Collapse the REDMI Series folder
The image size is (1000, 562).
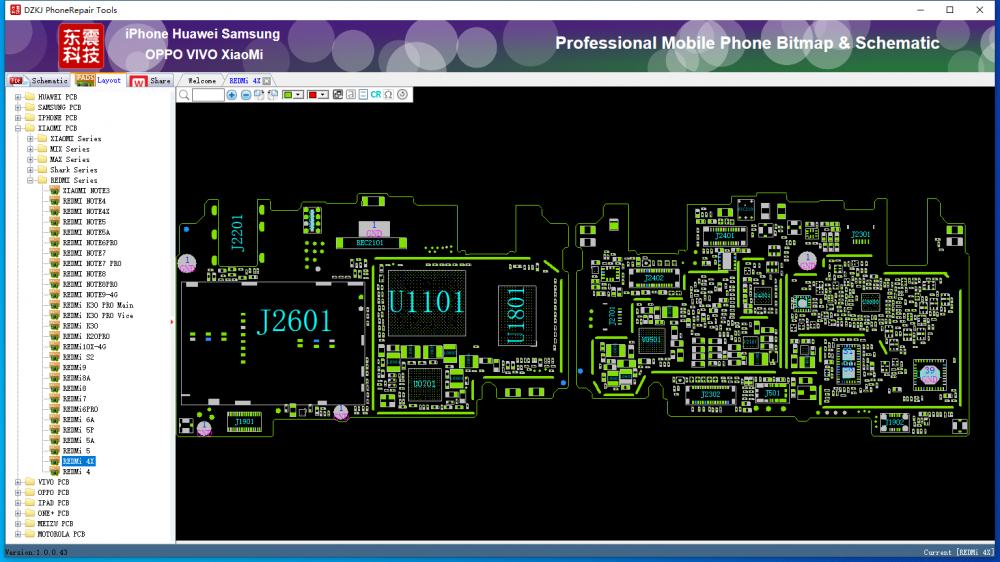point(30,180)
